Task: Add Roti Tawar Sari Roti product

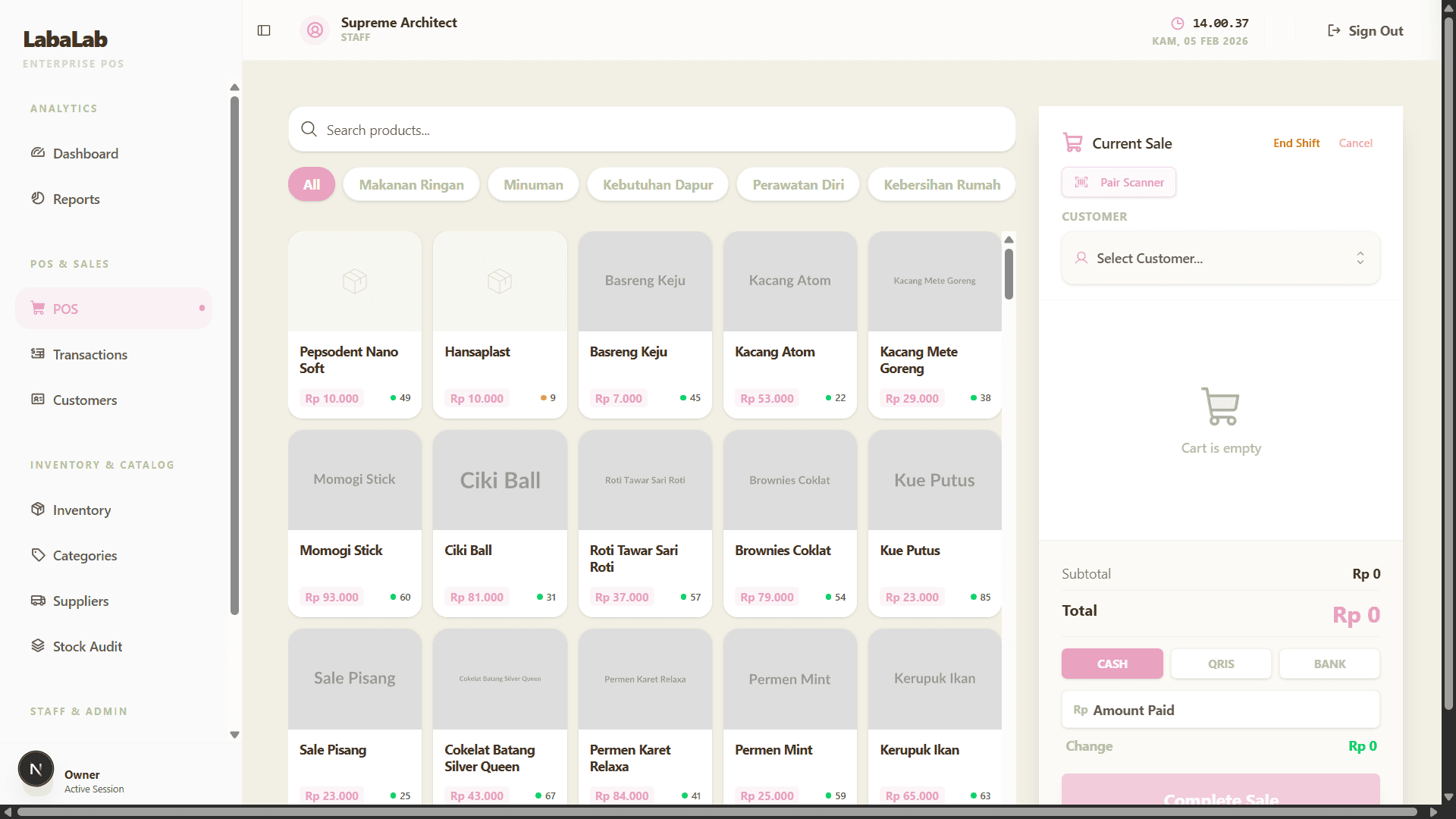Action: [x=645, y=523]
